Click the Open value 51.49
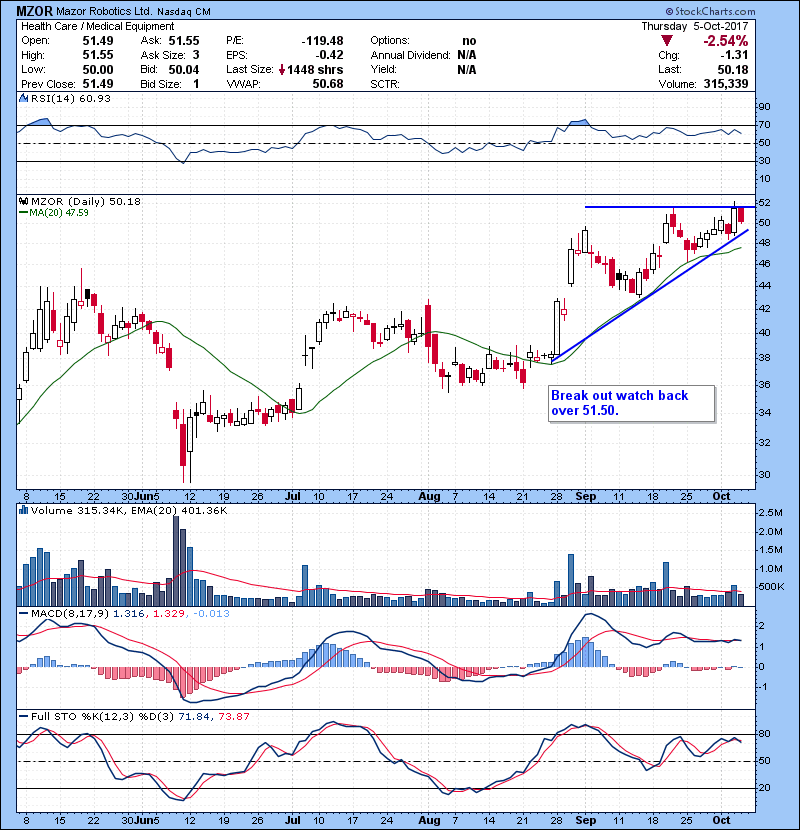Image resolution: width=800 pixels, height=830 pixels. (x=98, y=41)
